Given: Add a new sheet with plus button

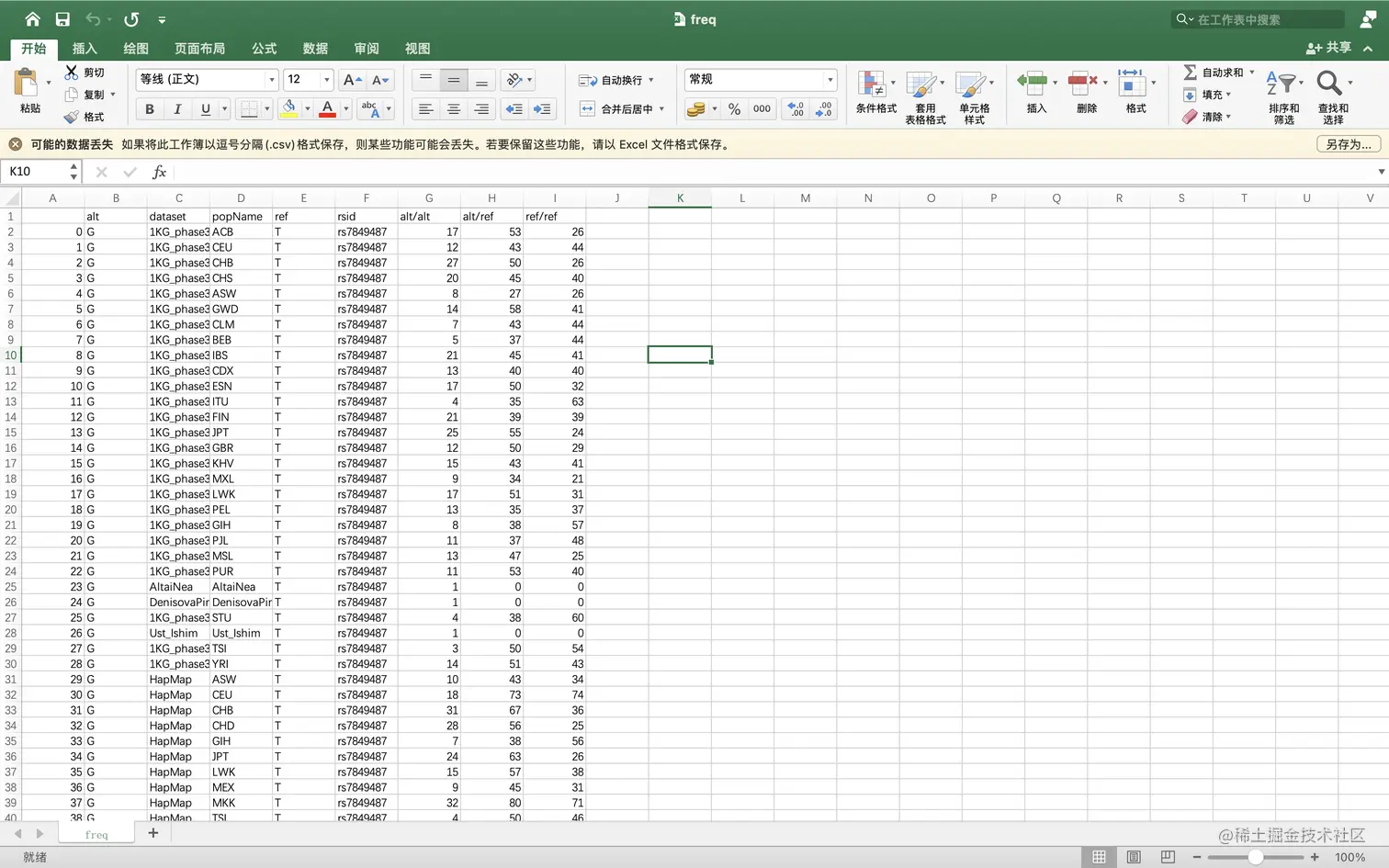Looking at the screenshot, I should click(153, 833).
